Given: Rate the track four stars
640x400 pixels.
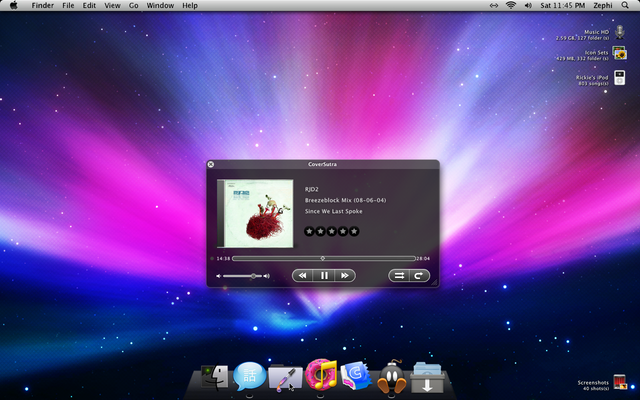Looking at the screenshot, I should pyautogui.click(x=343, y=231).
